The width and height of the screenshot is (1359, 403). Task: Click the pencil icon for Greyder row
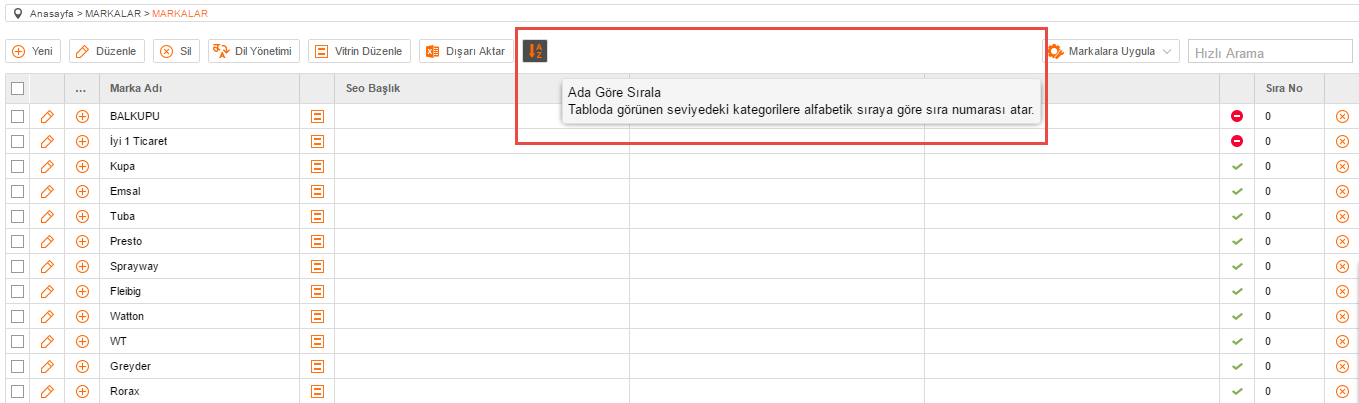tap(46, 366)
